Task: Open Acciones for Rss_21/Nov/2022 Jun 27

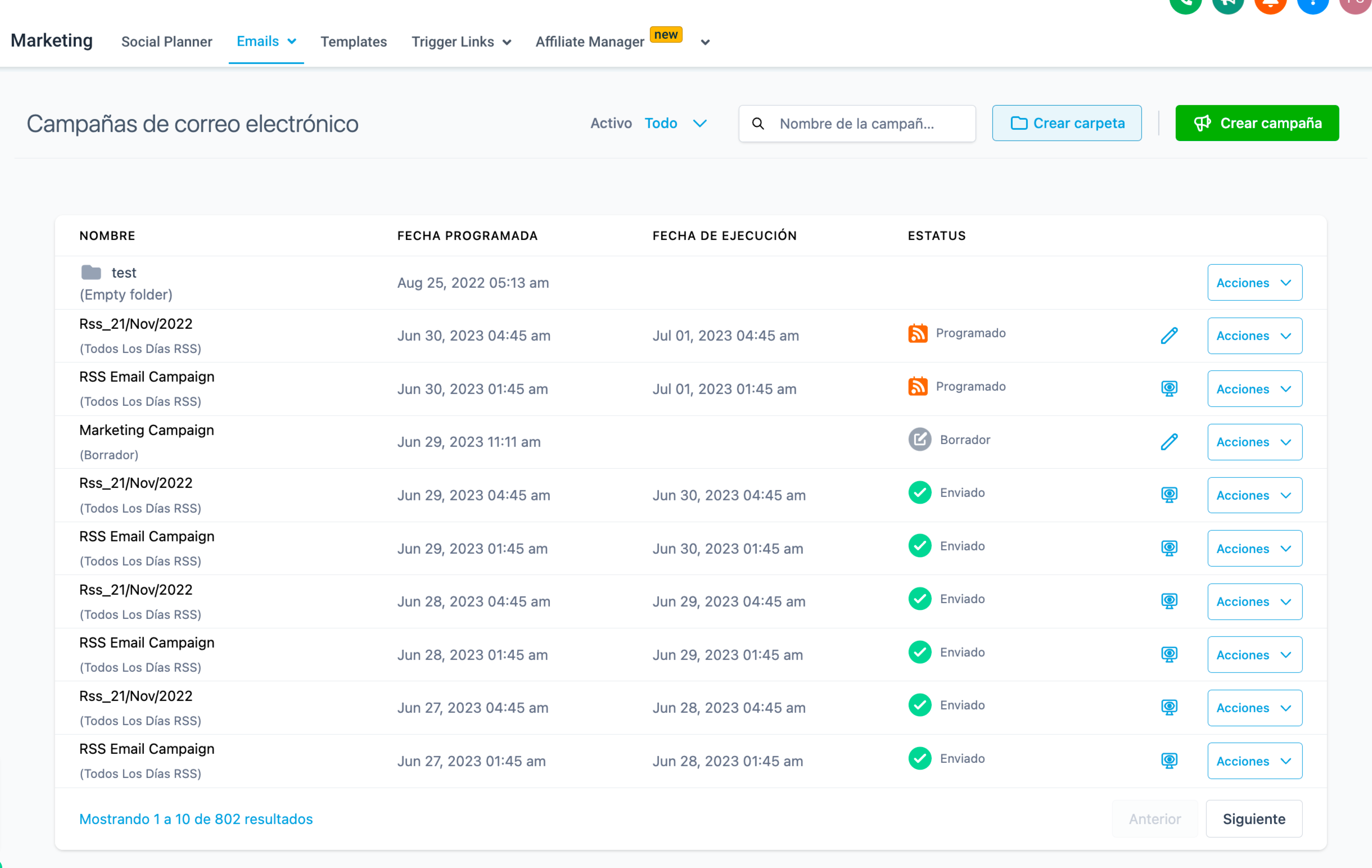Action: pos(1254,707)
